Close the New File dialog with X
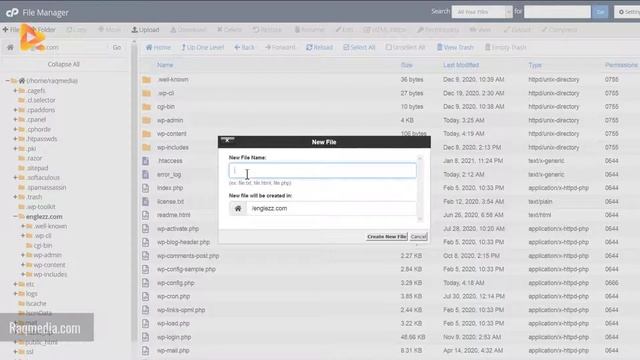The image size is (640, 360). [227, 140]
